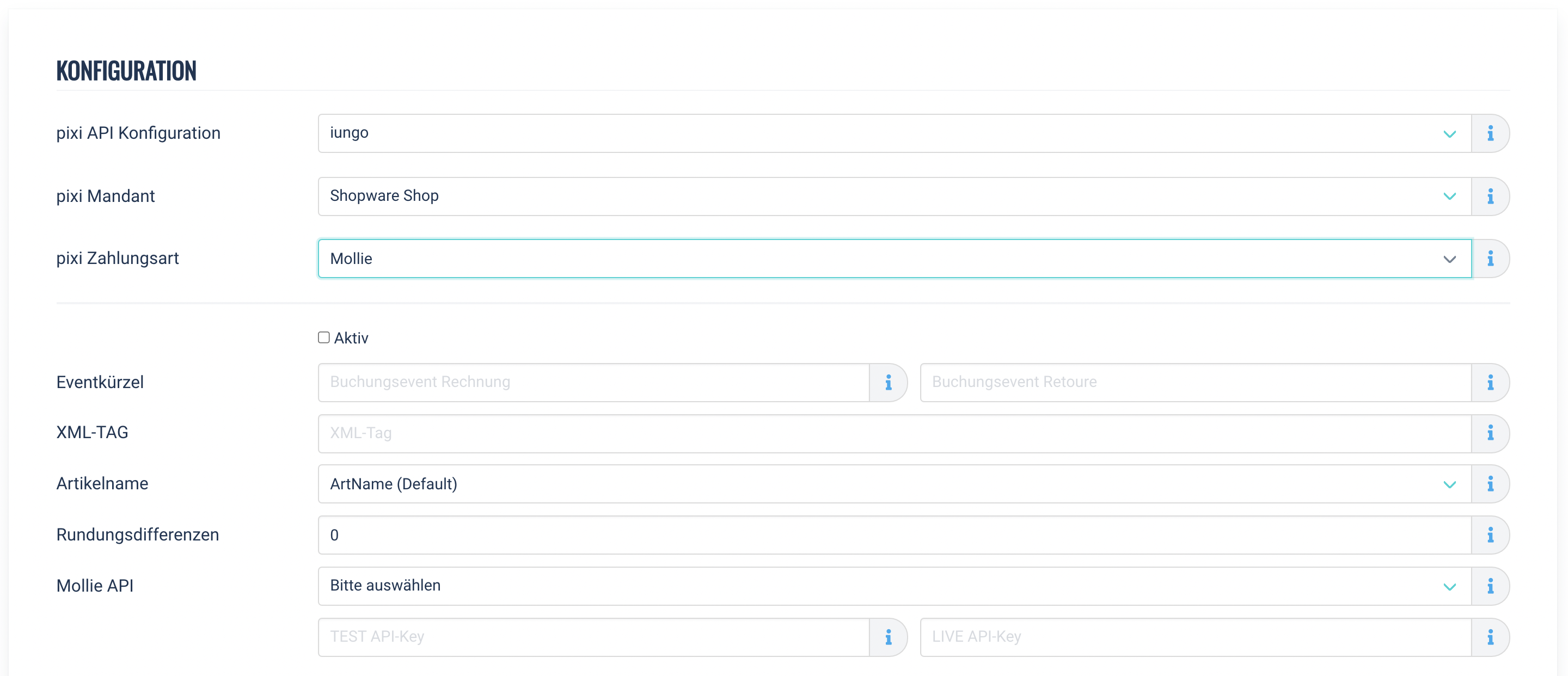Focus the Buchungsevent Rechnung input
The height and width of the screenshot is (676, 1568).
pyautogui.click(x=593, y=383)
